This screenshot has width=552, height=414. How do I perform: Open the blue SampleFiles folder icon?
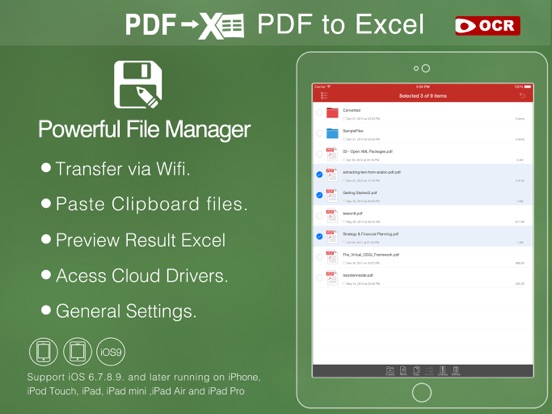point(332,133)
